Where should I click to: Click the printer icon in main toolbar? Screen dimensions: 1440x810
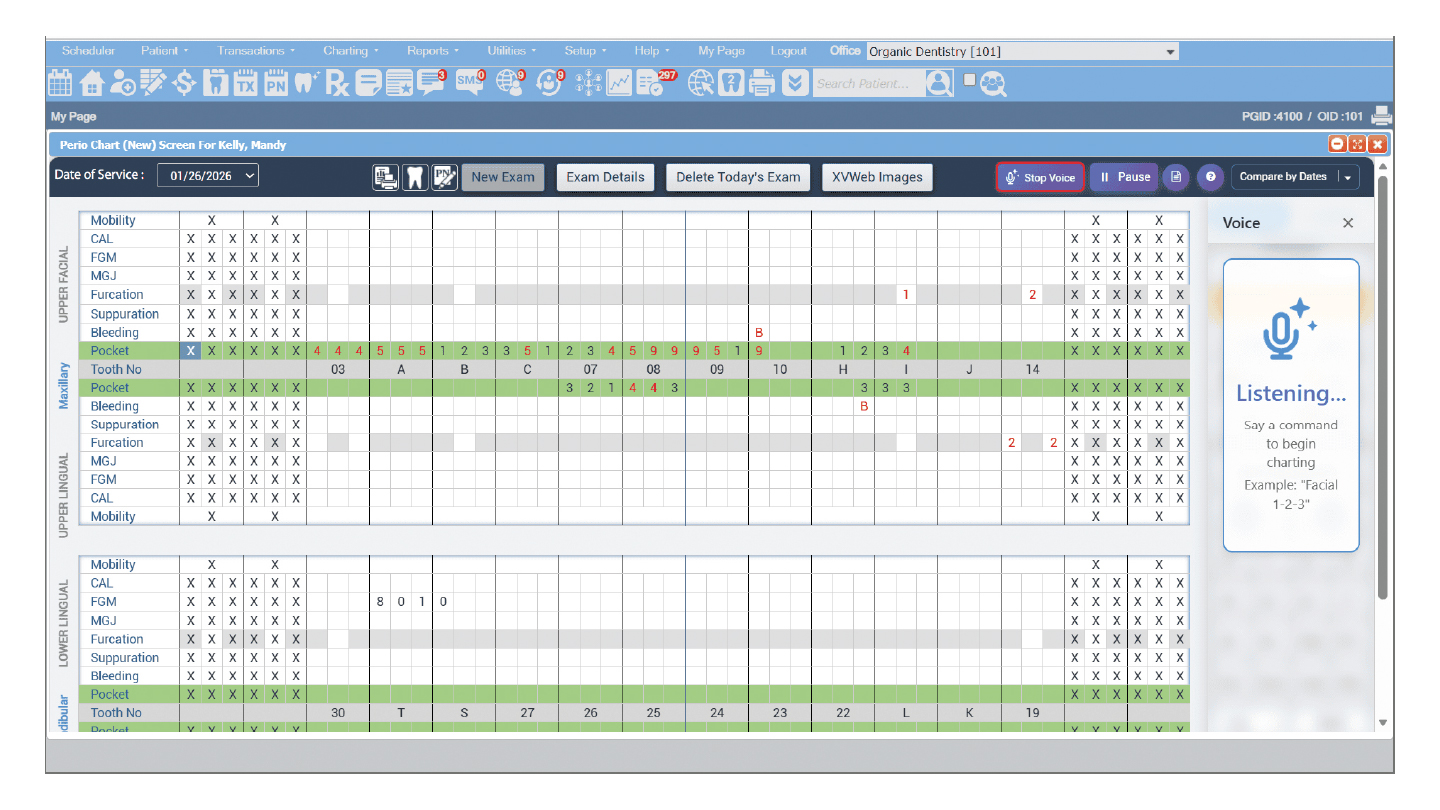pyautogui.click(x=762, y=83)
